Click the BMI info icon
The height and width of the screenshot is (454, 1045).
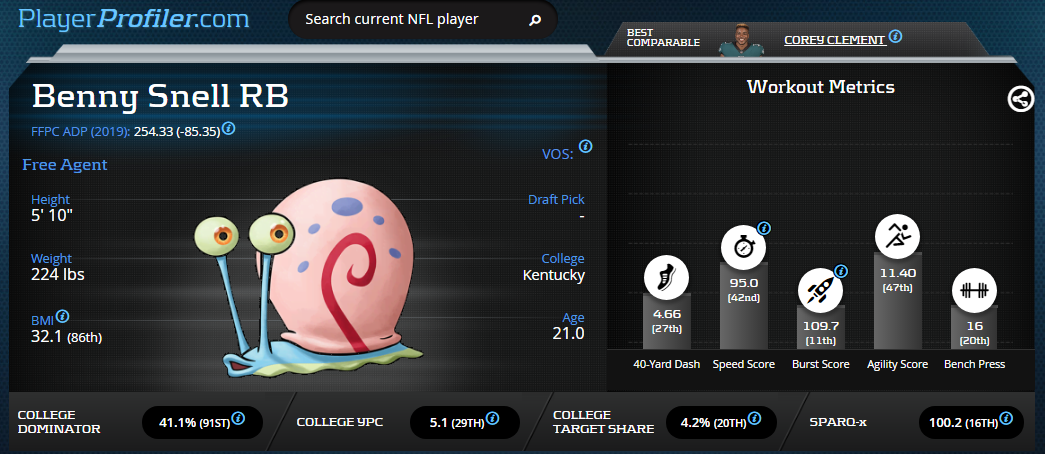62,316
